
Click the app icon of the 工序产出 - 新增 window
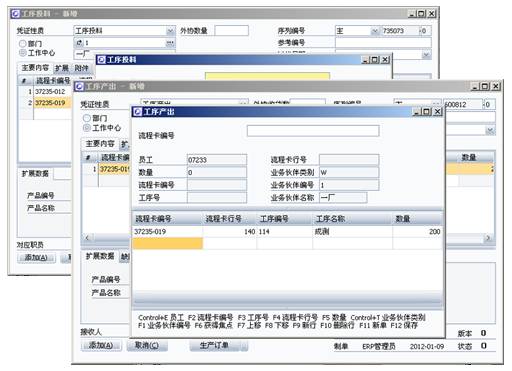pyautogui.click(x=79, y=87)
